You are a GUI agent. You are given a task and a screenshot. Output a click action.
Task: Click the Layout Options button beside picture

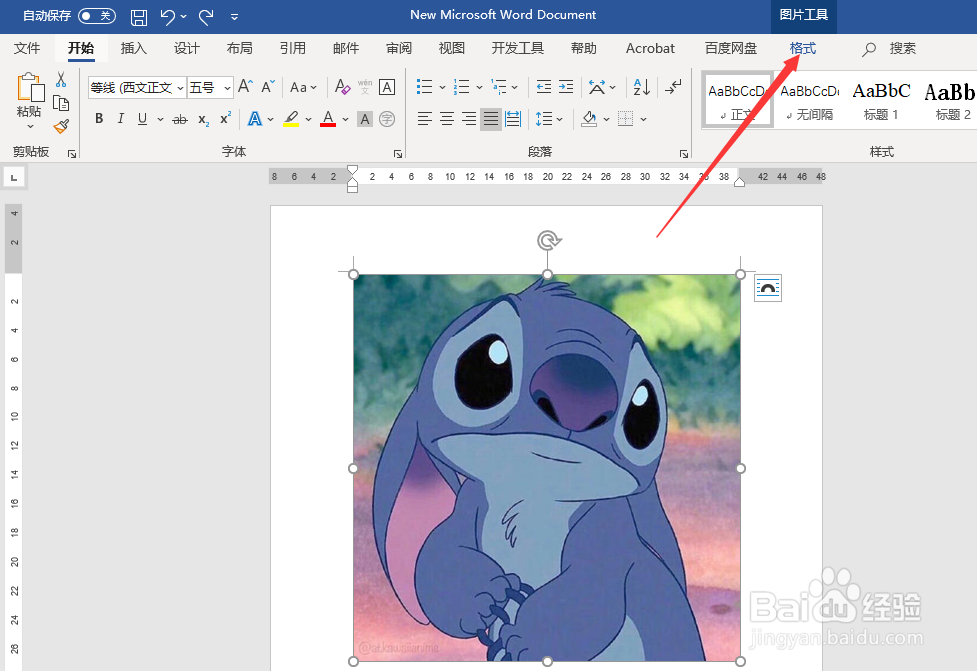coord(768,288)
